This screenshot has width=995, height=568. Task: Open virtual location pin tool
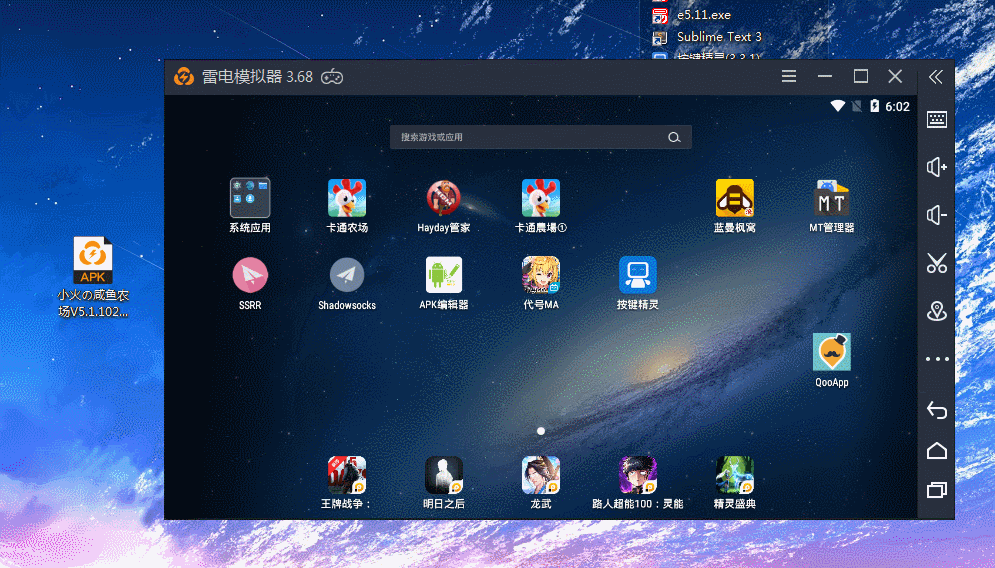937,311
